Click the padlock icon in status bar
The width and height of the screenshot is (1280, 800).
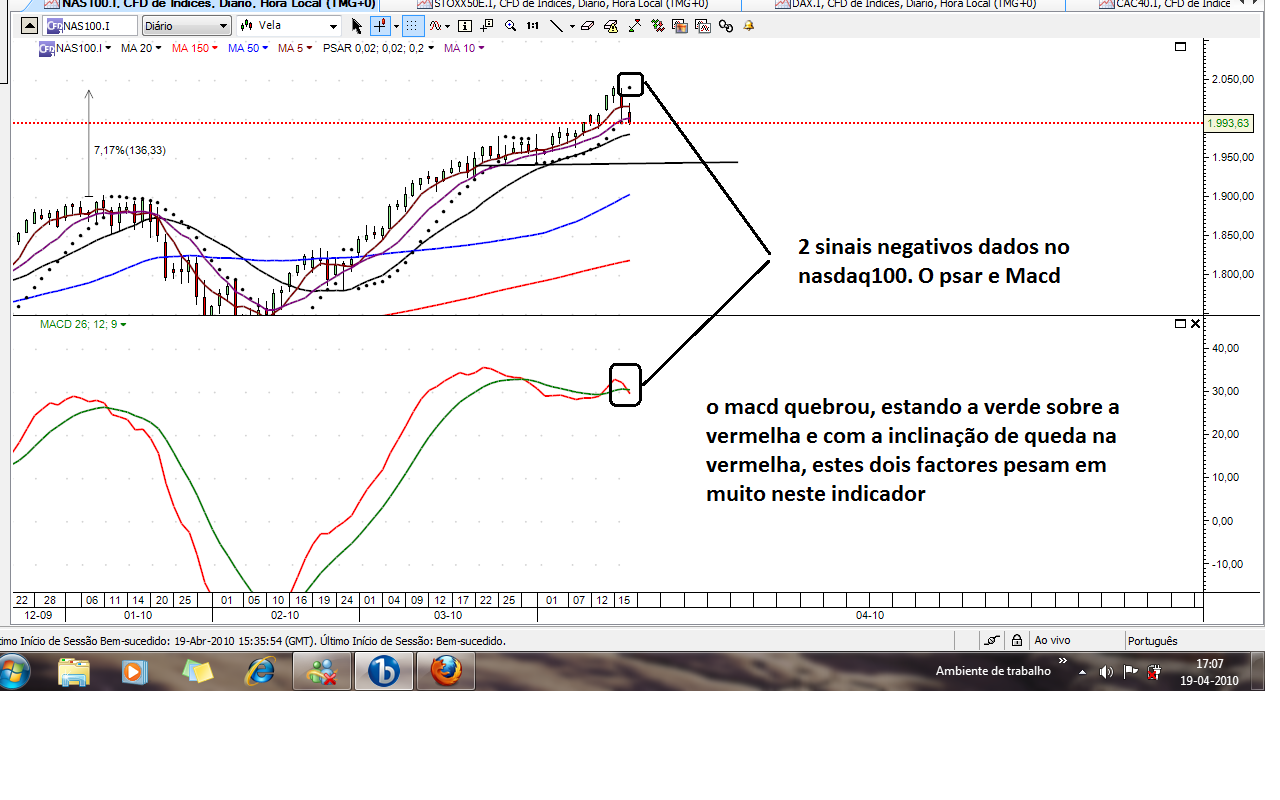click(x=1016, y=640)
